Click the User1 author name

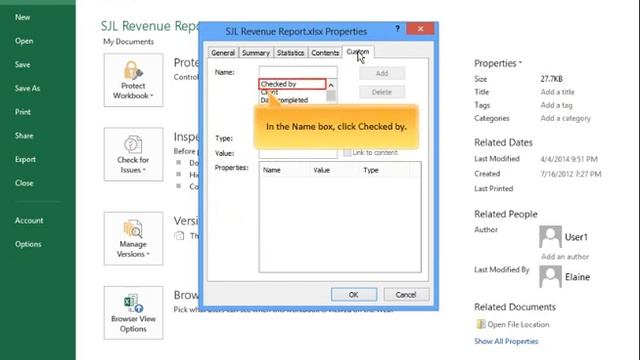(576, 237)
